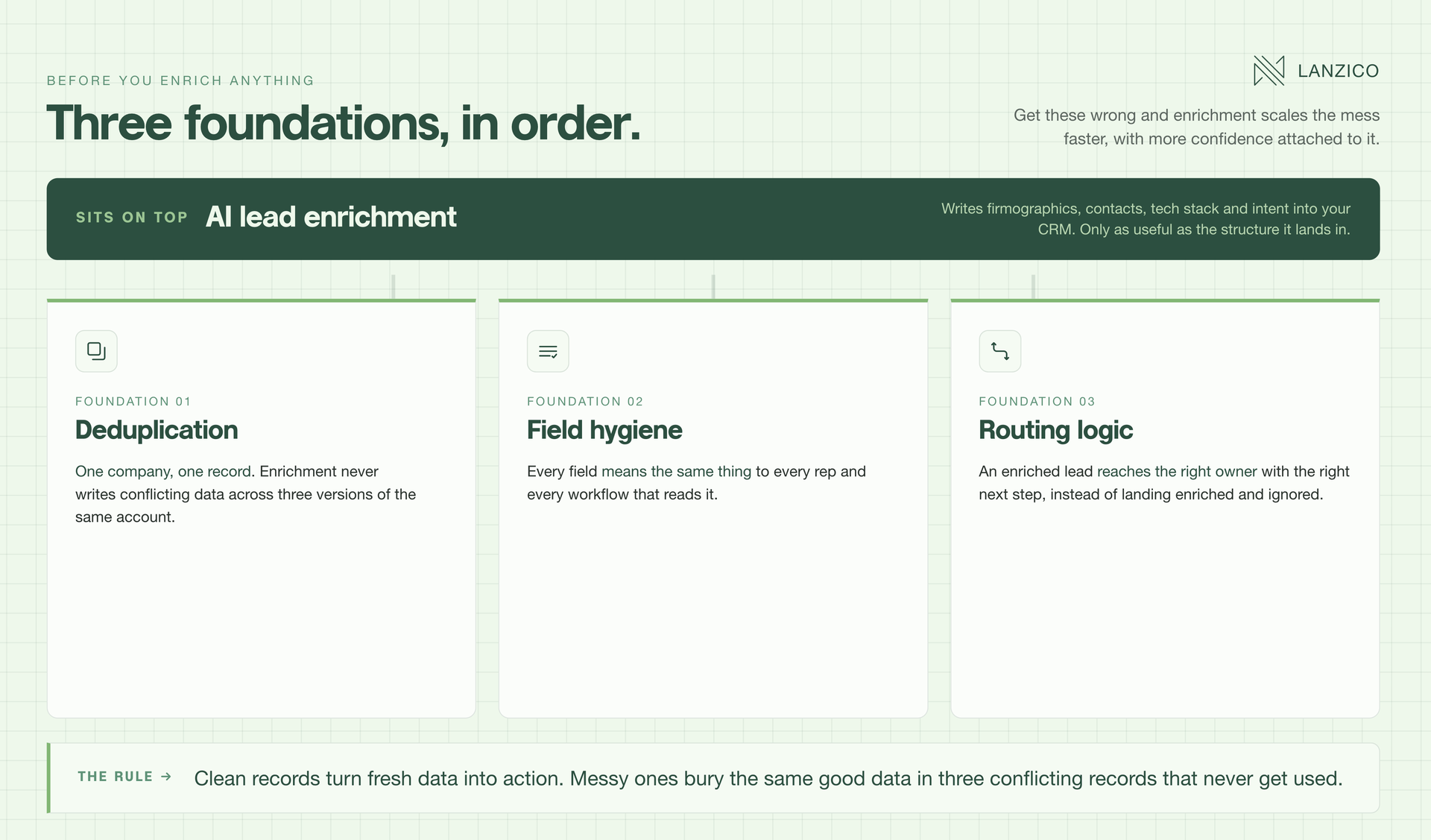Click the 'THE RULE' label
This screenshot has height=840, width=1431.
pos(115,777)
